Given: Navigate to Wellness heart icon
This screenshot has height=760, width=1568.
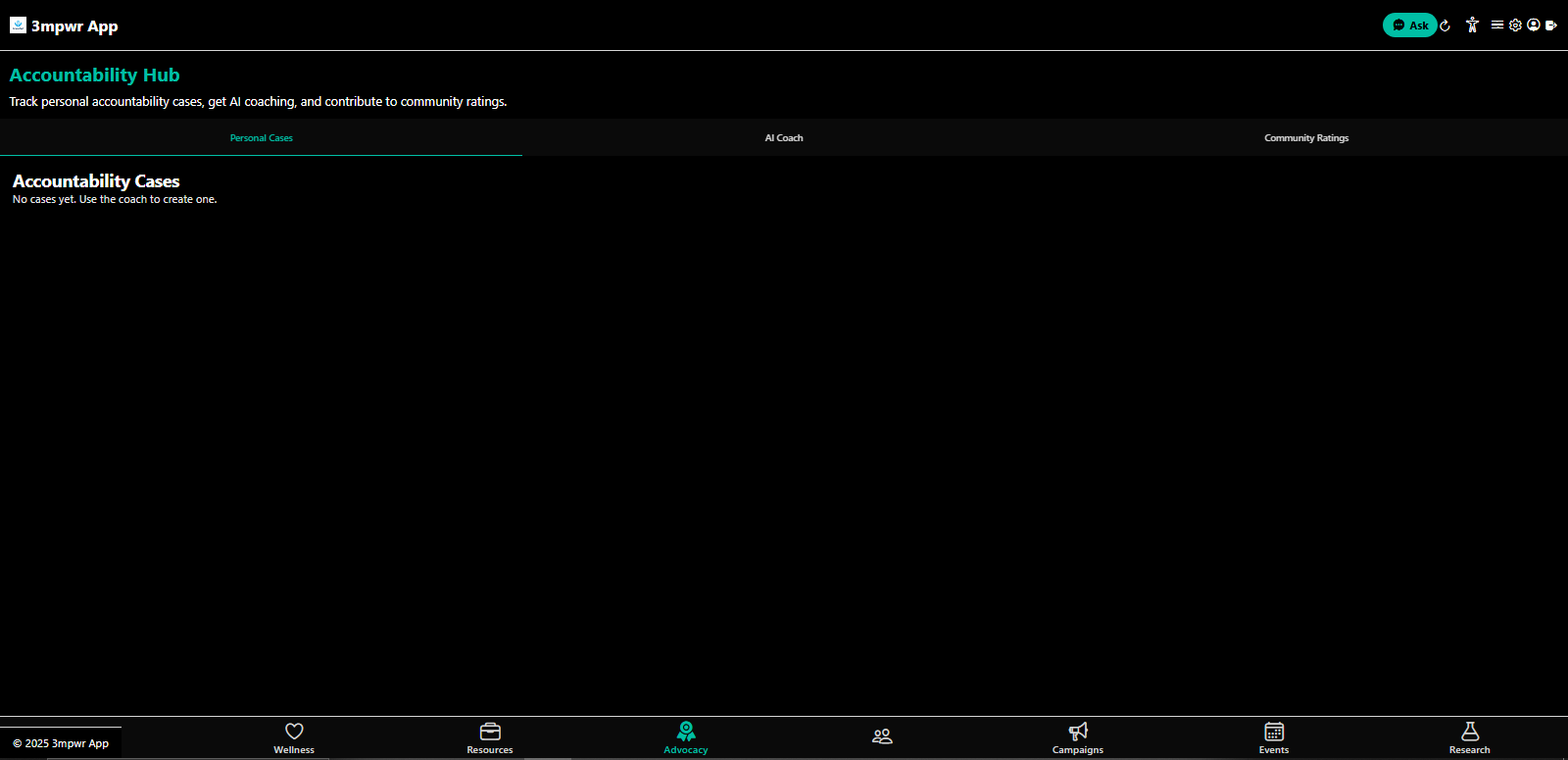Looking at the screenshot, I should (x=294, y=737).
